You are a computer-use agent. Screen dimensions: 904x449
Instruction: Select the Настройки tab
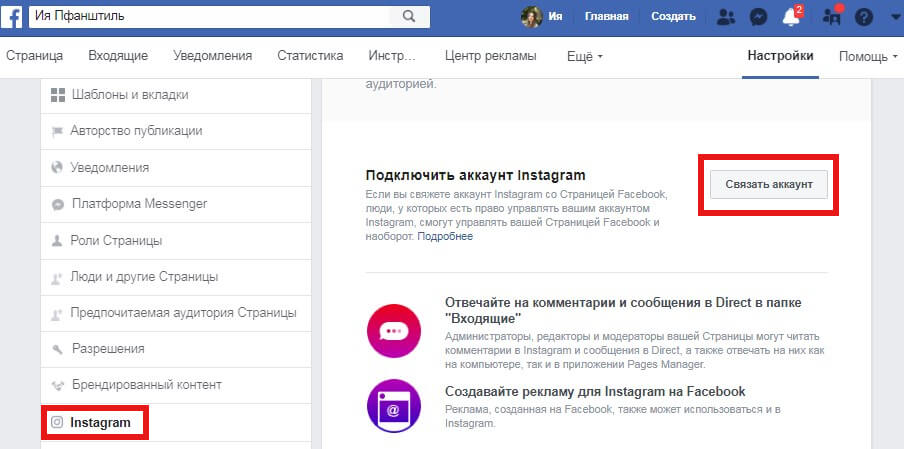(x=780, y=56)
